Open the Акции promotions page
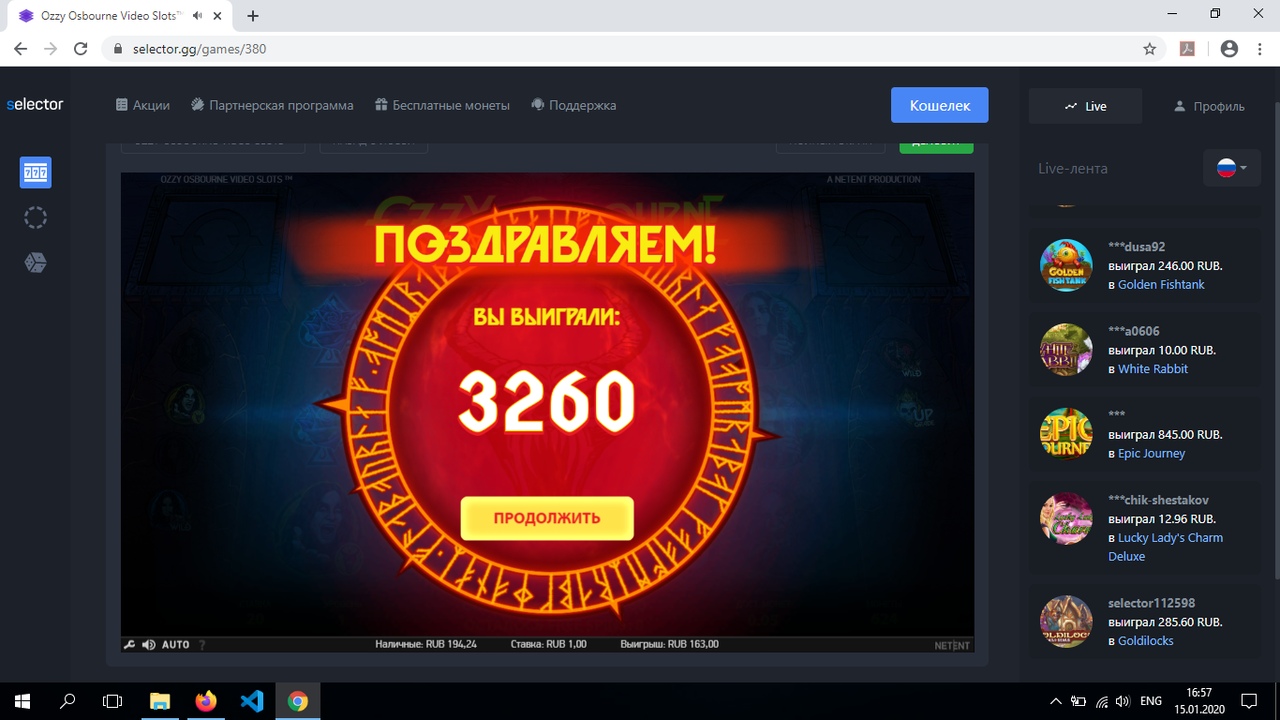1280x720 pixels. point(143,105)
